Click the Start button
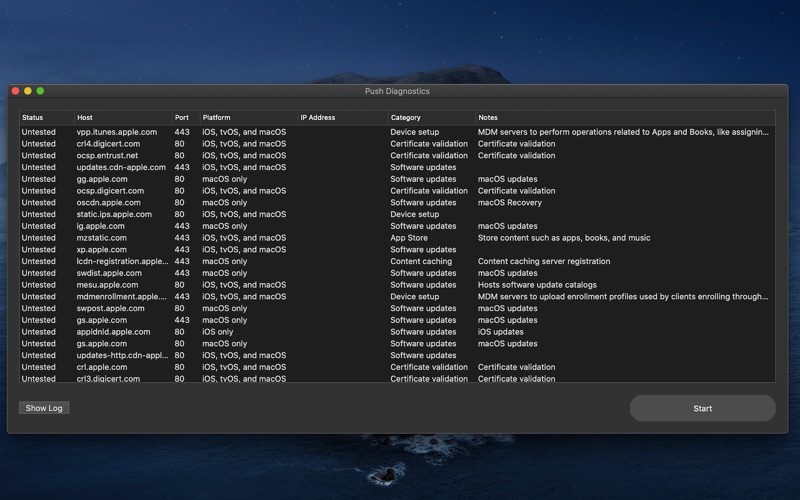 click(x=703, y=408)
